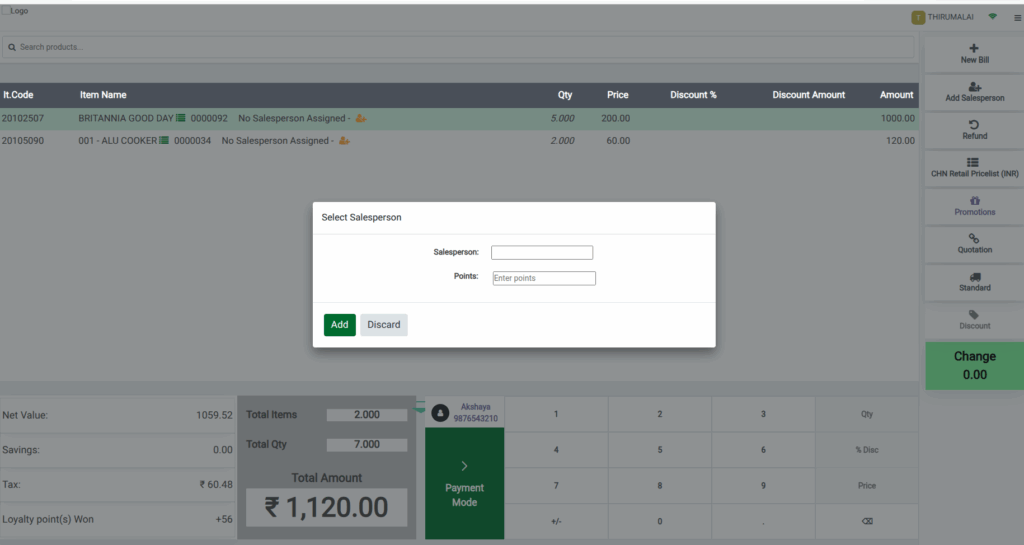Click Discard in Select Salesperson dialog
The image size is (1024, 545).
tap(383, 324)
